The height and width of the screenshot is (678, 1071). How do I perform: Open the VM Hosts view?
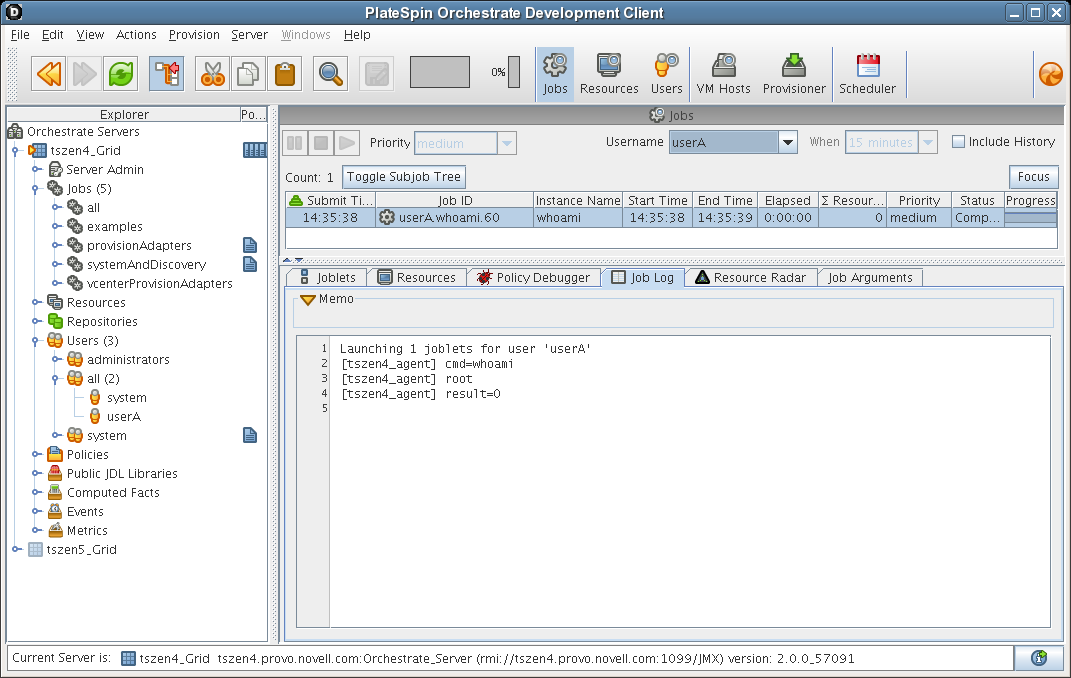(x=723, y=74)
